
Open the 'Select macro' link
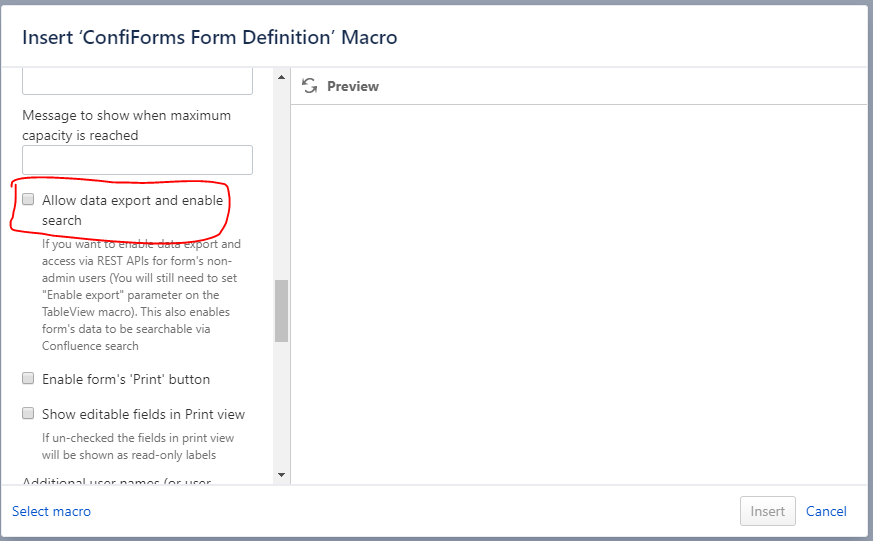click(51, 511)
